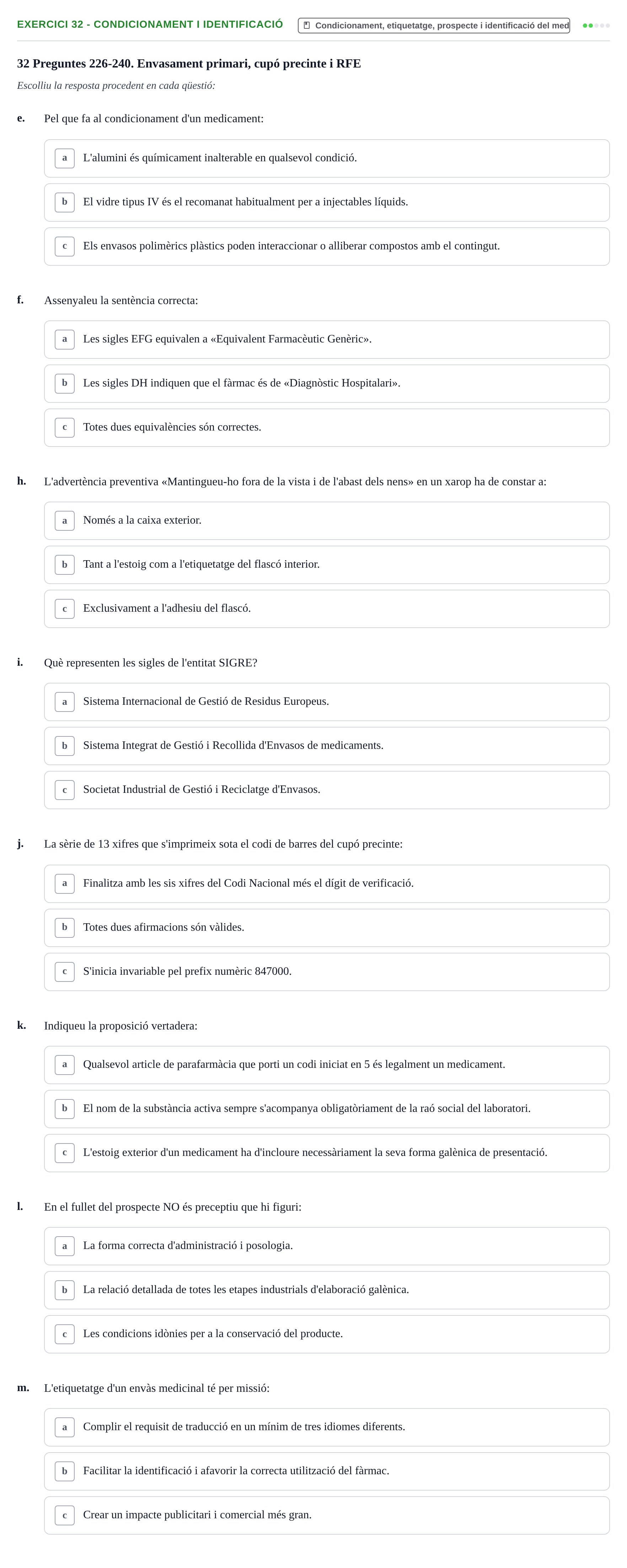Click the progress dots indicator at top right
627x1568 pixels.
[x=596, y=26]
